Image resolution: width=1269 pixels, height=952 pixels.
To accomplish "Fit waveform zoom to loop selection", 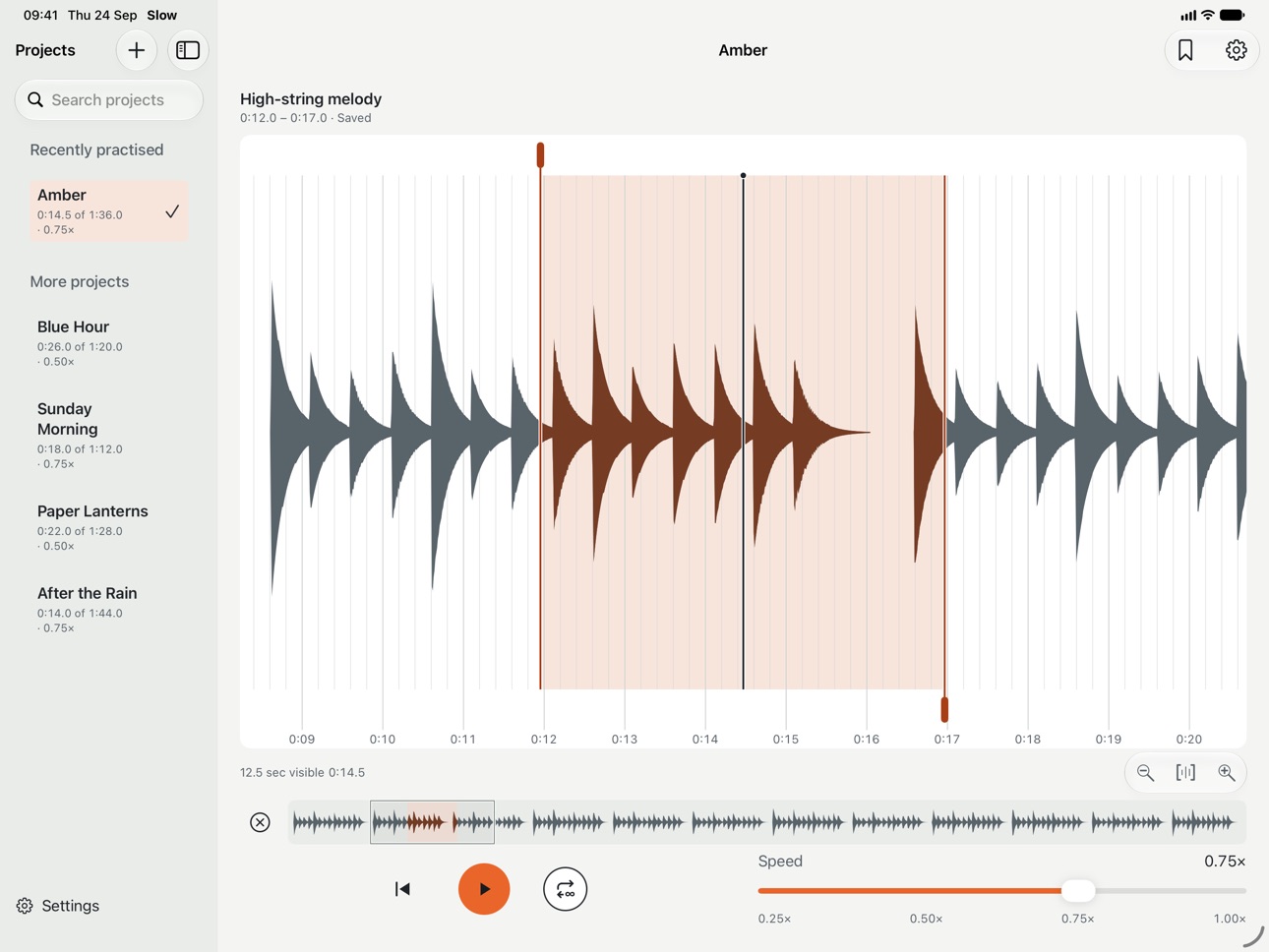I will [x=1185, y=773].
